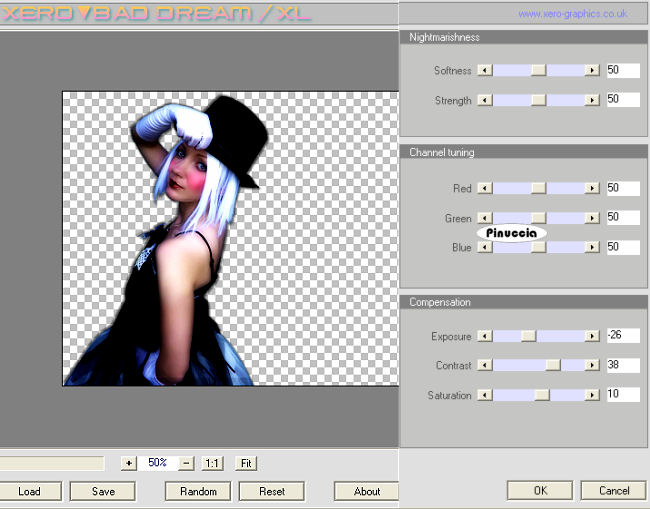650x509 pixels.
Task: Raise Contrast with its right arrow
Action: (592, 365)
